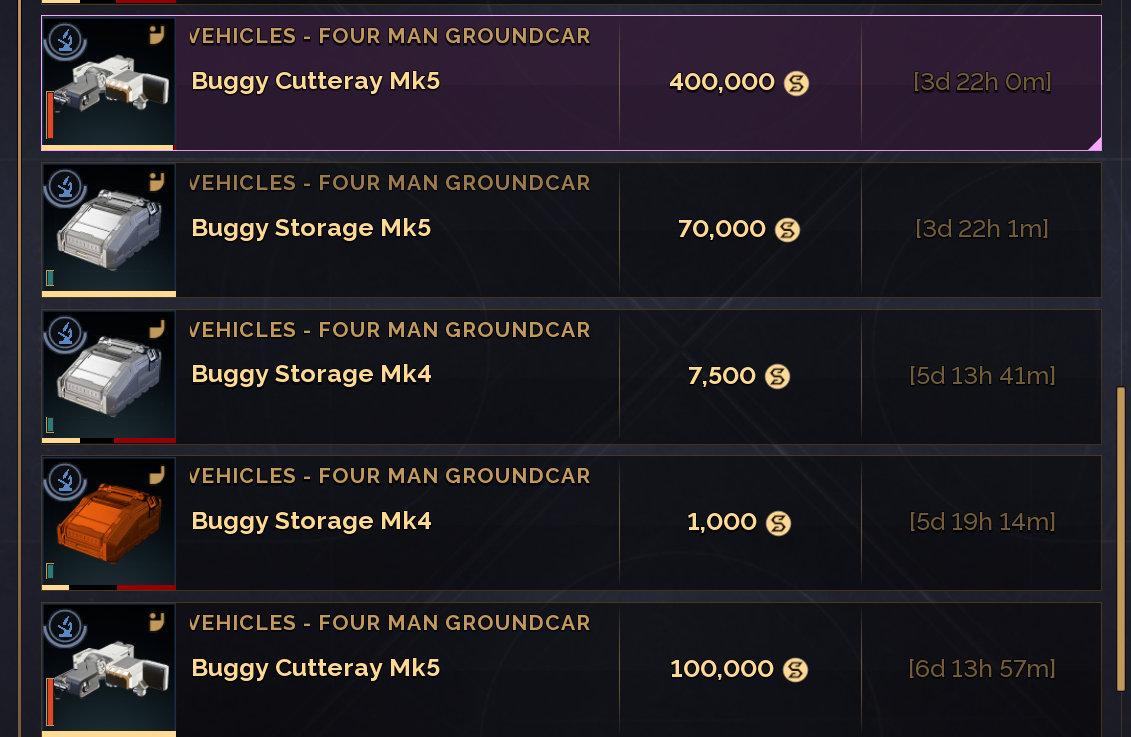Click the Solari coin icon next to 70,000
This screenshot has width=1131, height=737.
pos(788,230)
